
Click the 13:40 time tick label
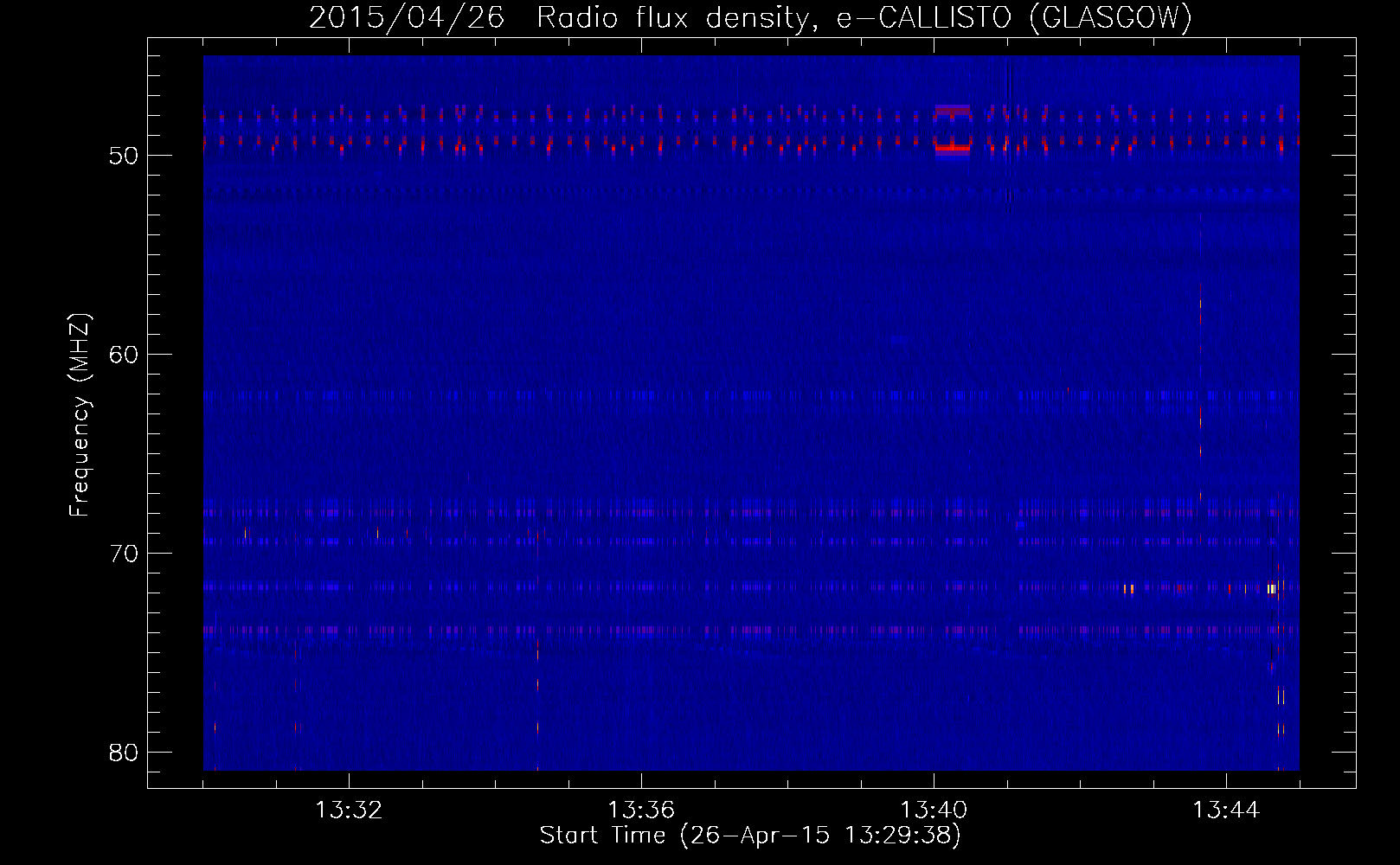(934, 811)
